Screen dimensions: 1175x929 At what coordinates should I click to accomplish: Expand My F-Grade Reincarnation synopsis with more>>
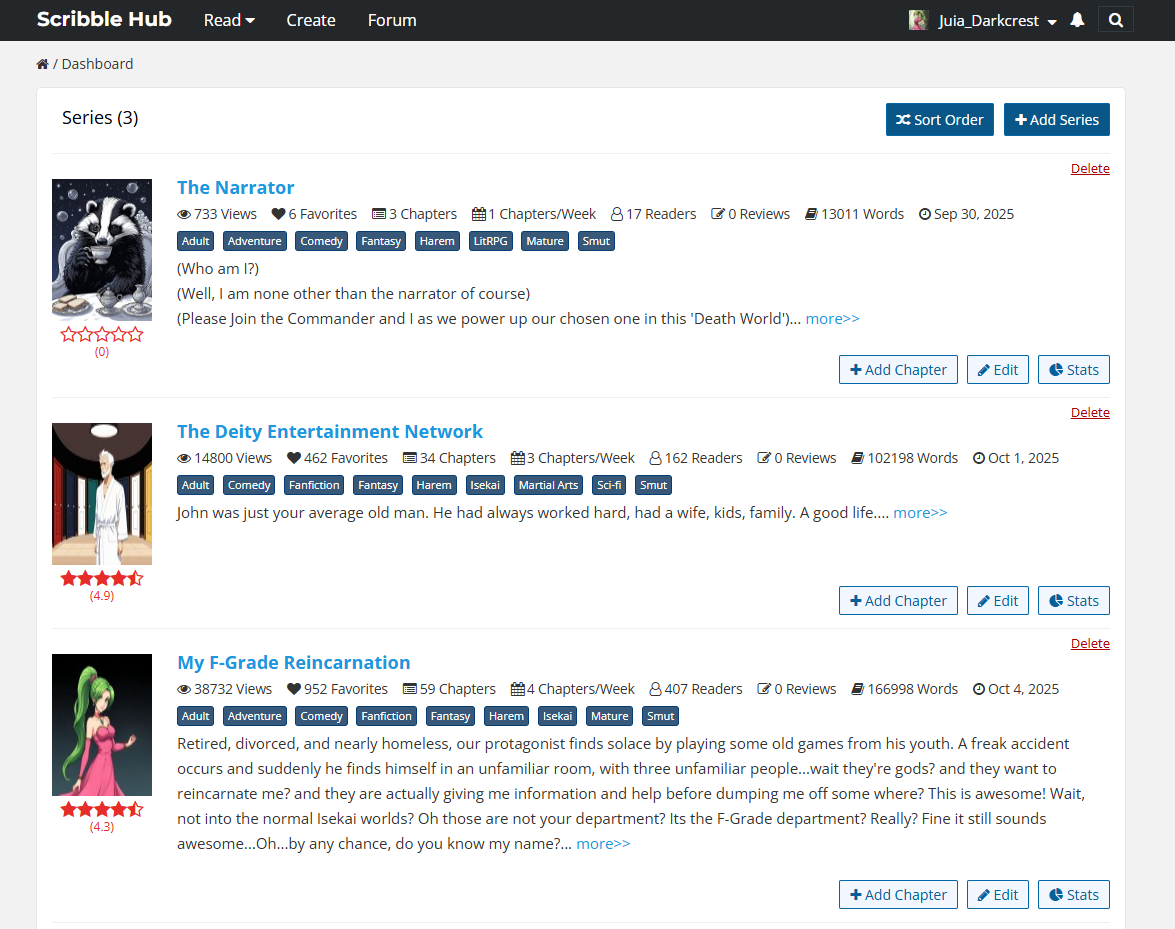click(603, 844)
